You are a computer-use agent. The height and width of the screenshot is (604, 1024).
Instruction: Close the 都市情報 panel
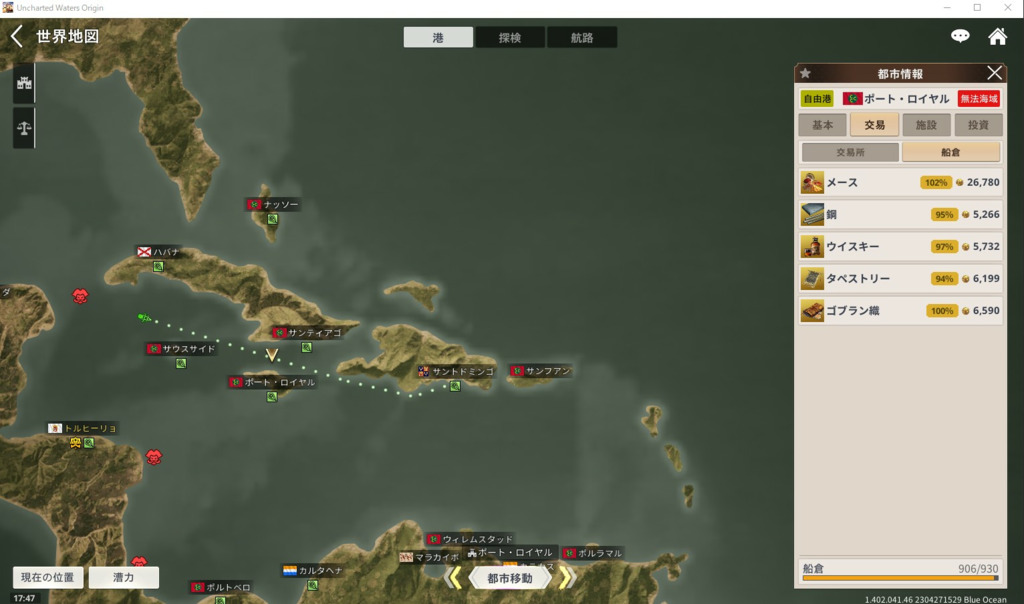coord(994,73)
